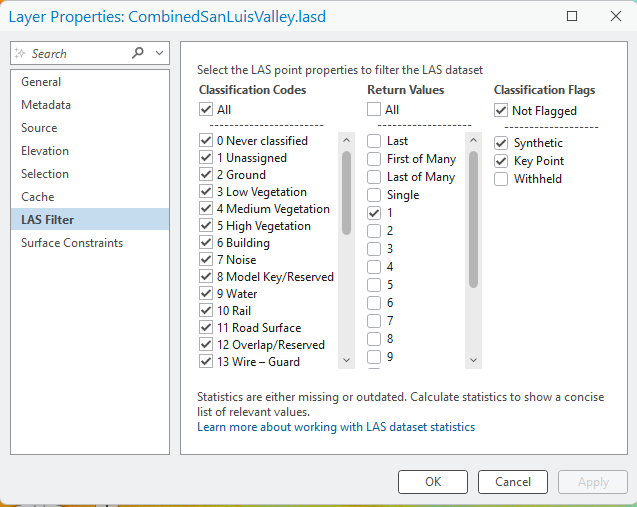Click Classification Codes scroll down arrow
This screenshot has height=507, width=637.
347,360
